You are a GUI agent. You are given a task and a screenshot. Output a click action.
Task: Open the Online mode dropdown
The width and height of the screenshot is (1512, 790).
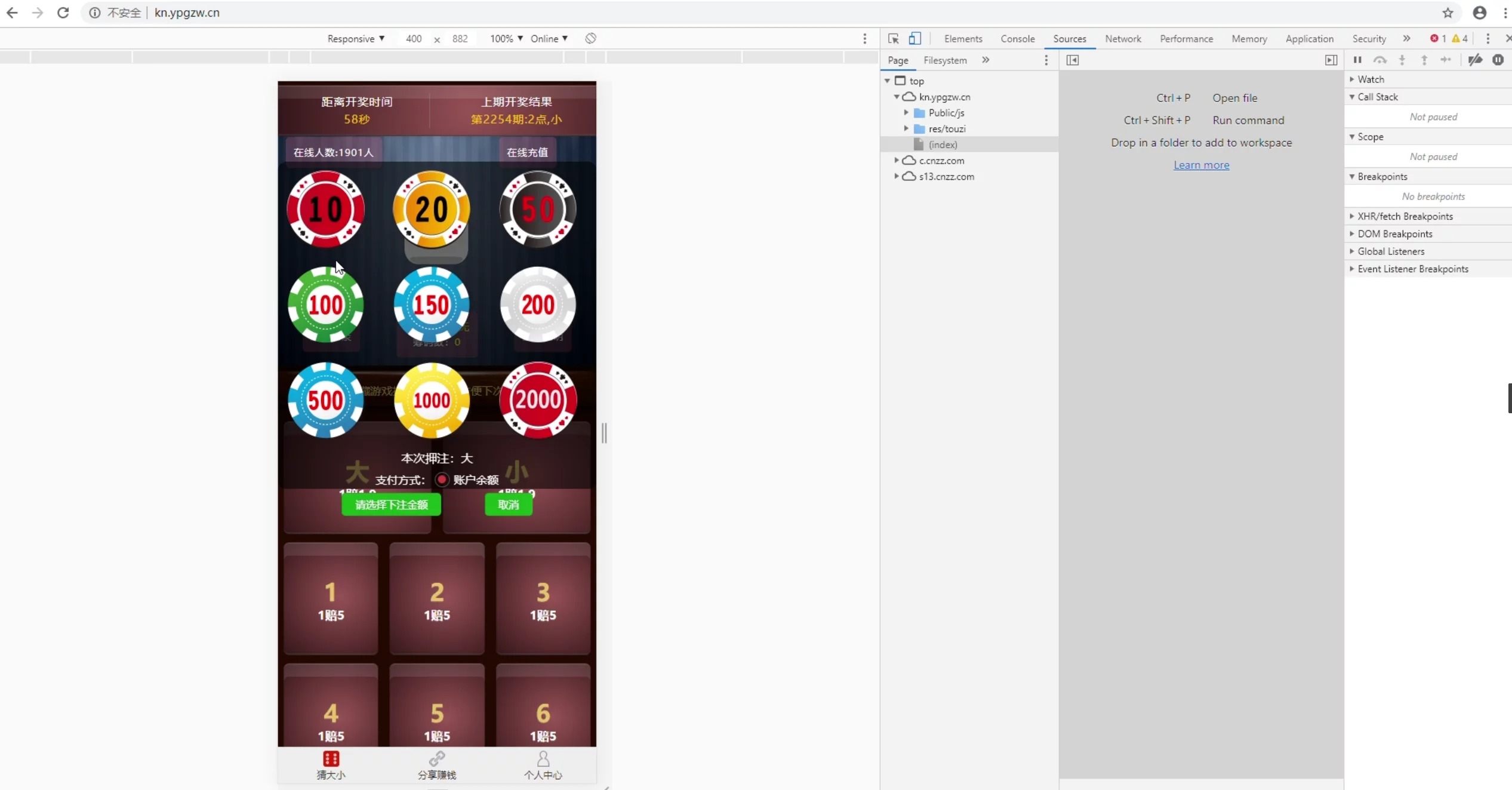click(549, 38)
